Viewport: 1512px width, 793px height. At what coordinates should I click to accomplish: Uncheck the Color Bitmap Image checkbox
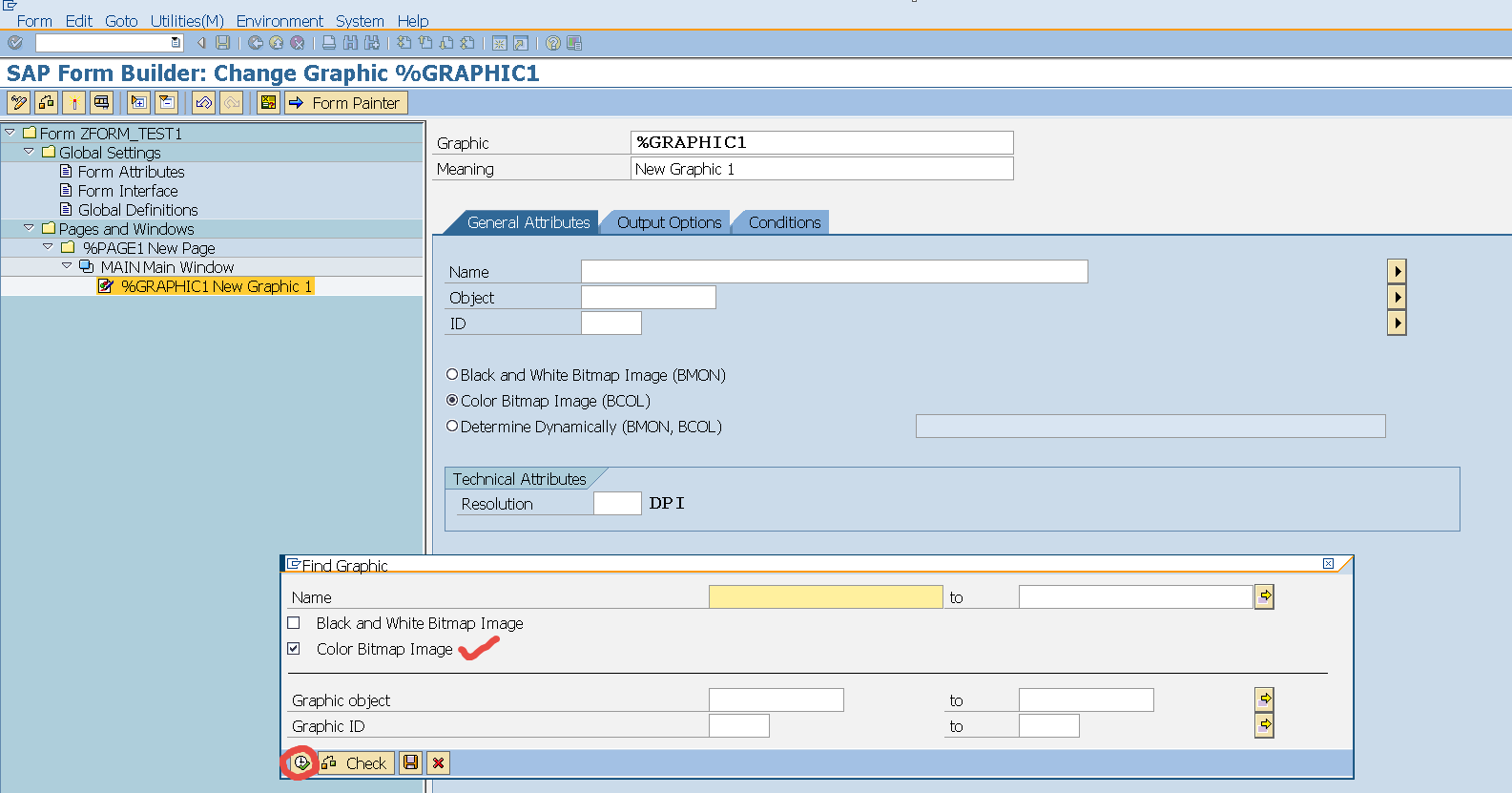[294, 649]
